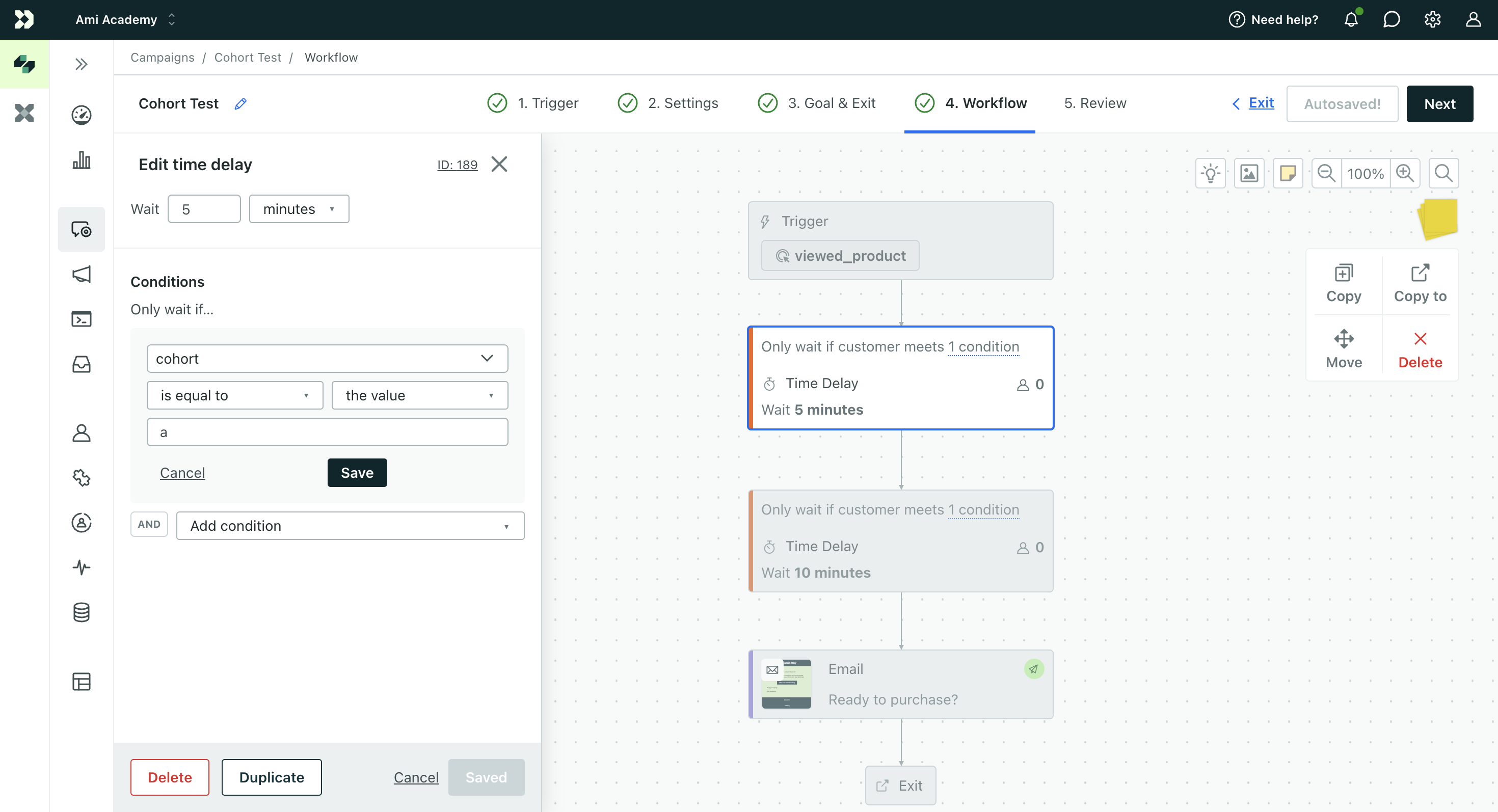Go to 2. Settings step
Viewport: 1498px width, 812px height.
click(667, 103)
